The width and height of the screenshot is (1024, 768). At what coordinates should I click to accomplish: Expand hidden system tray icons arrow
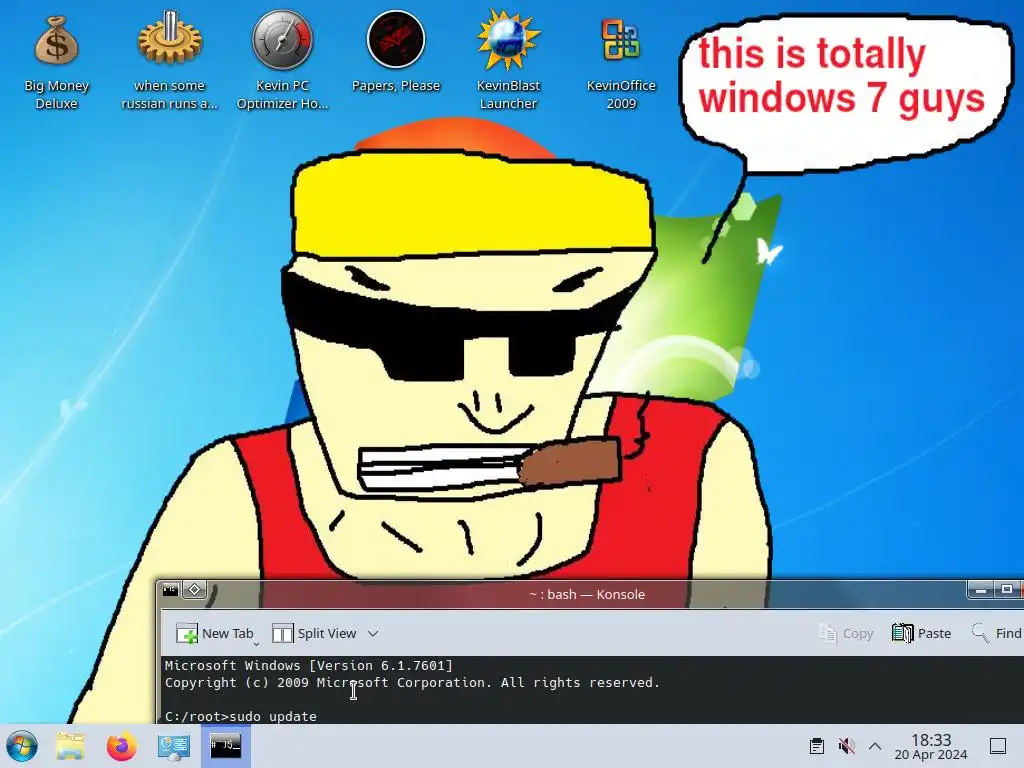coord(875,746)
